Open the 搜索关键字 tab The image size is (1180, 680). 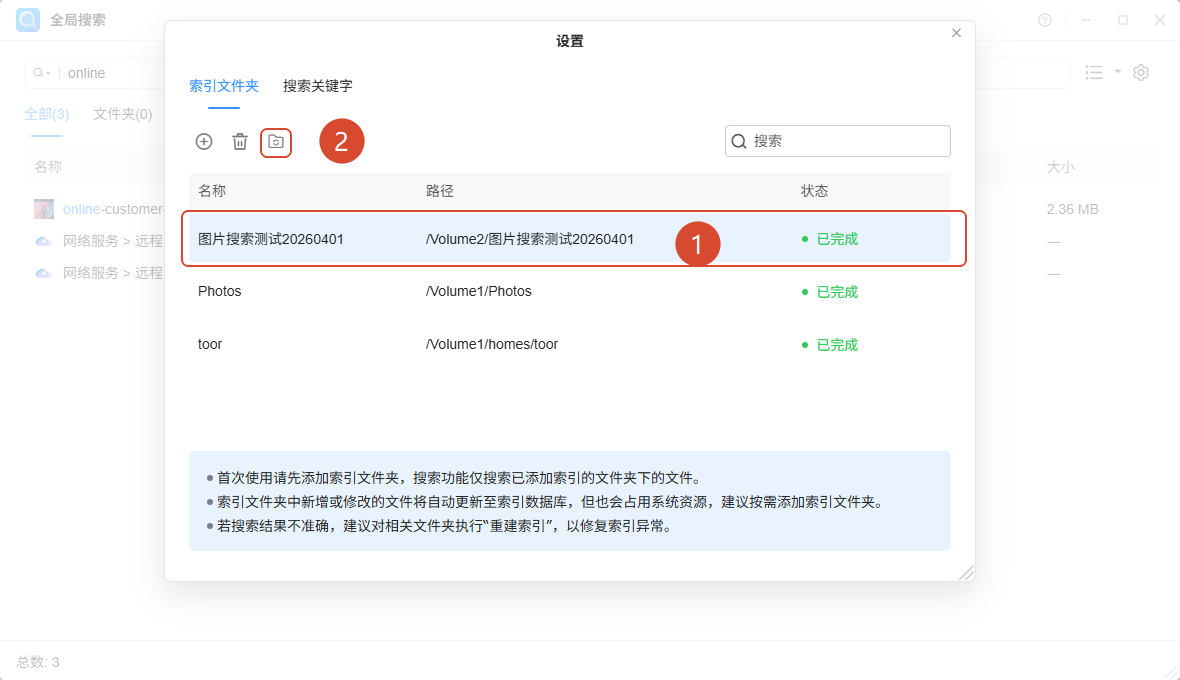318,86
